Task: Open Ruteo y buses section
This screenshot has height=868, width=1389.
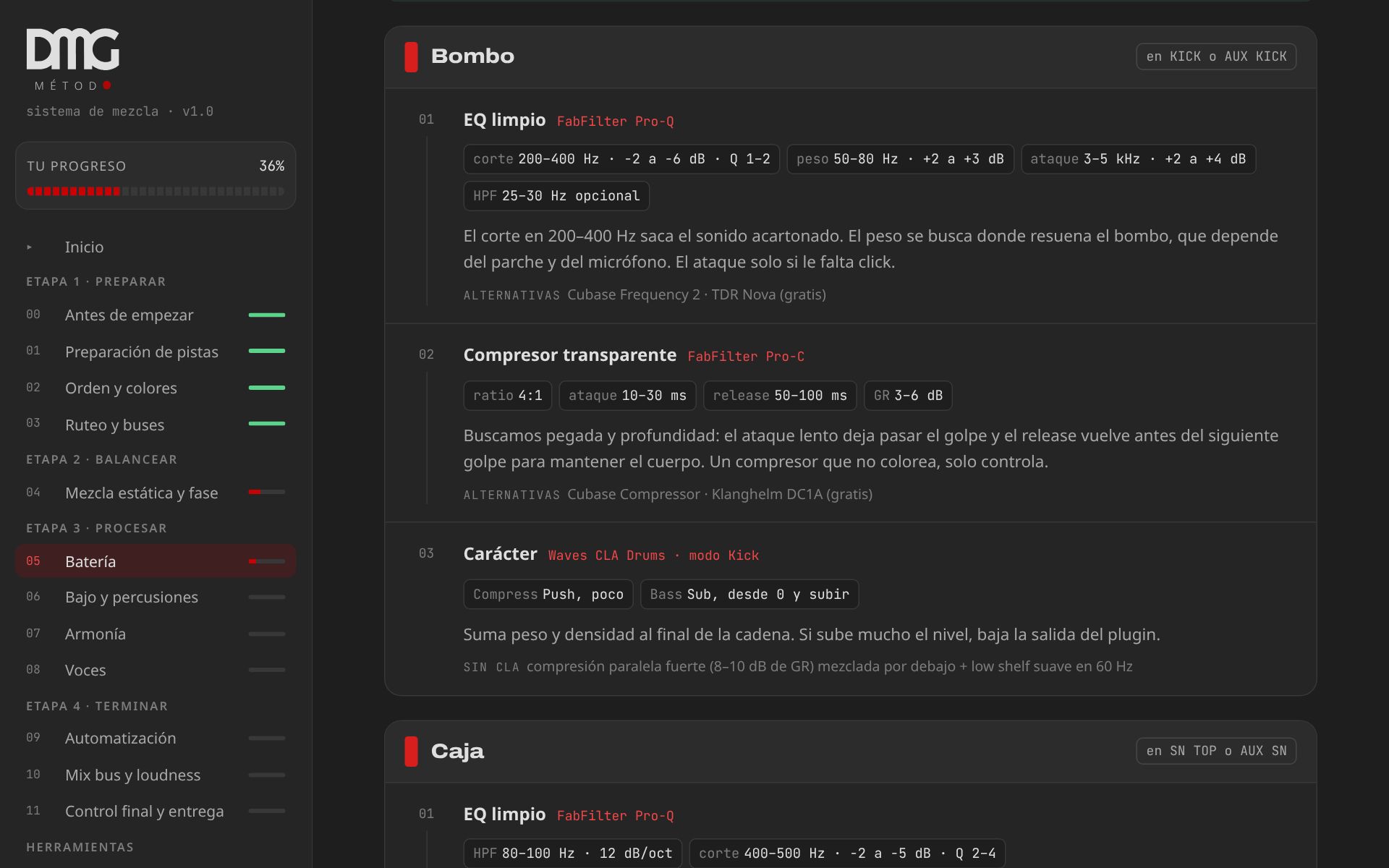Action: (x=156, y=425)
